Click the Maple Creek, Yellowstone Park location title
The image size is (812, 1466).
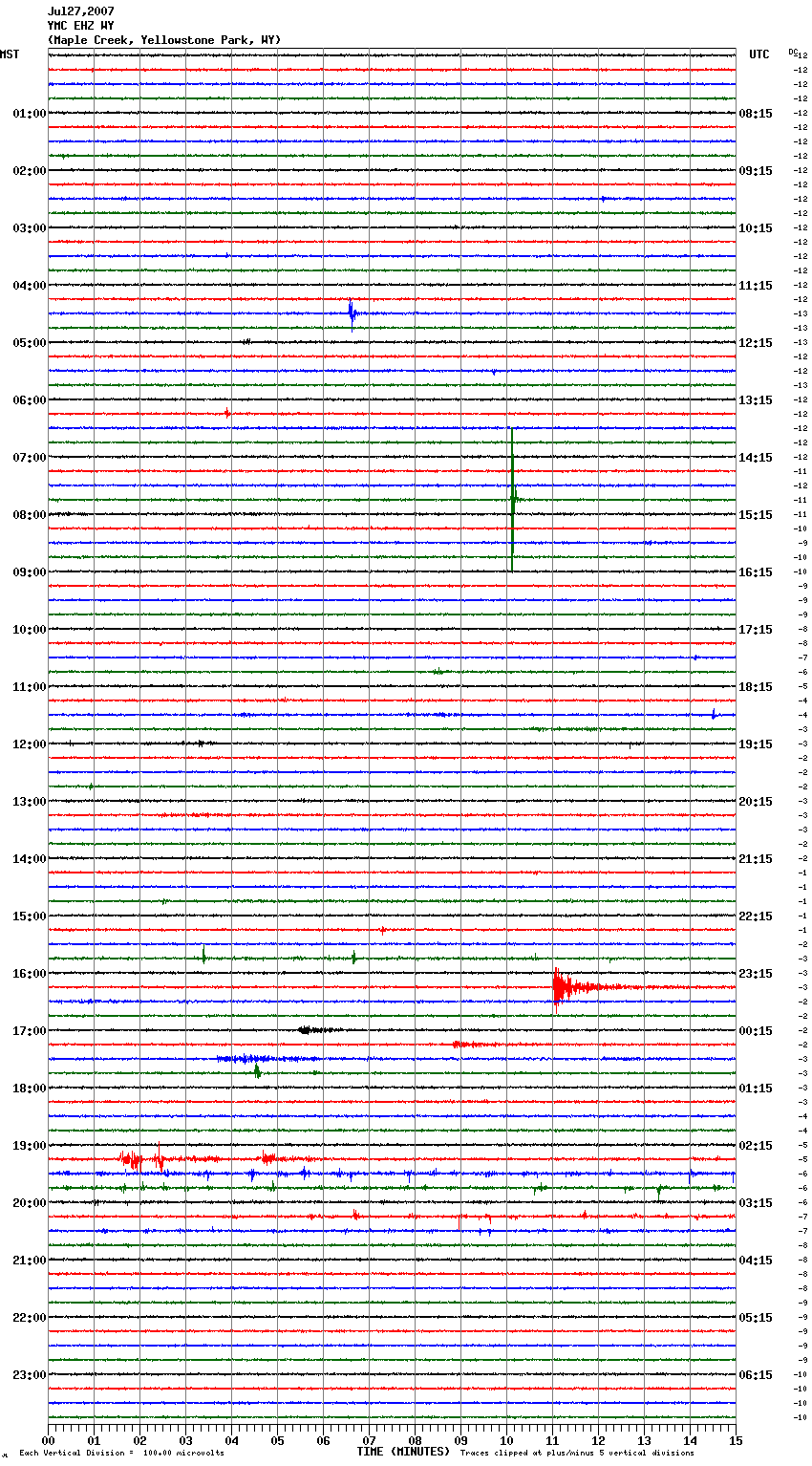pos(164,40)
